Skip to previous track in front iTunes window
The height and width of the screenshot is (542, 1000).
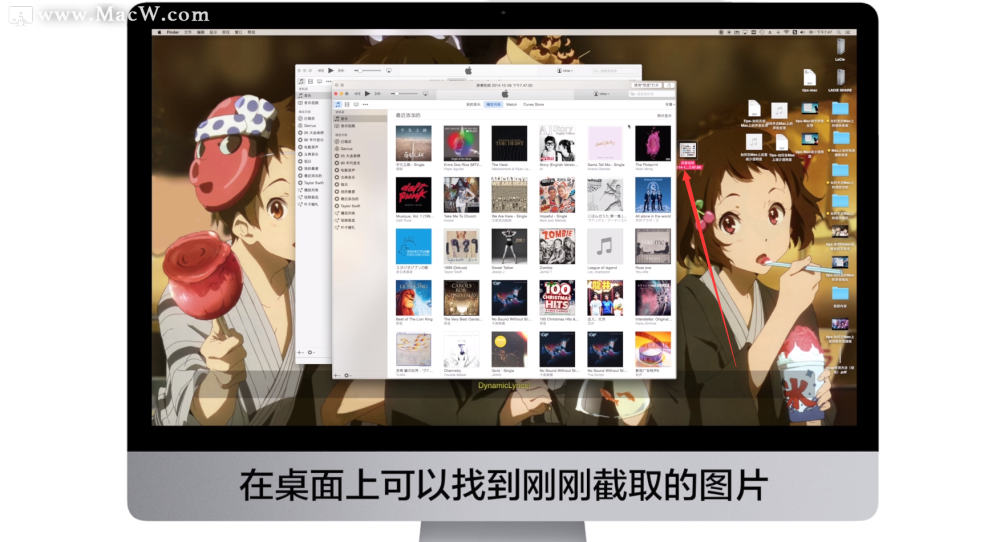(x=358, y=94)
